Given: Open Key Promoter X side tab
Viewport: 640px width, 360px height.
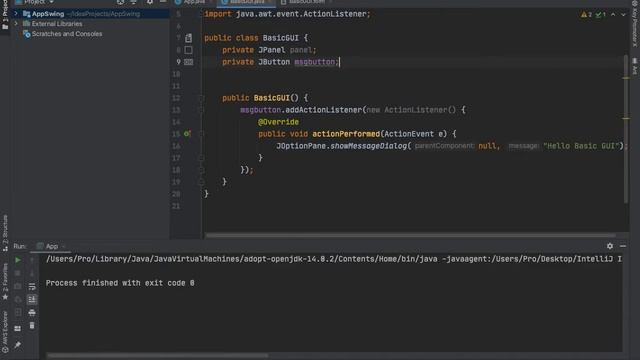Looking at the screenshot, I should tap(635, 24).
